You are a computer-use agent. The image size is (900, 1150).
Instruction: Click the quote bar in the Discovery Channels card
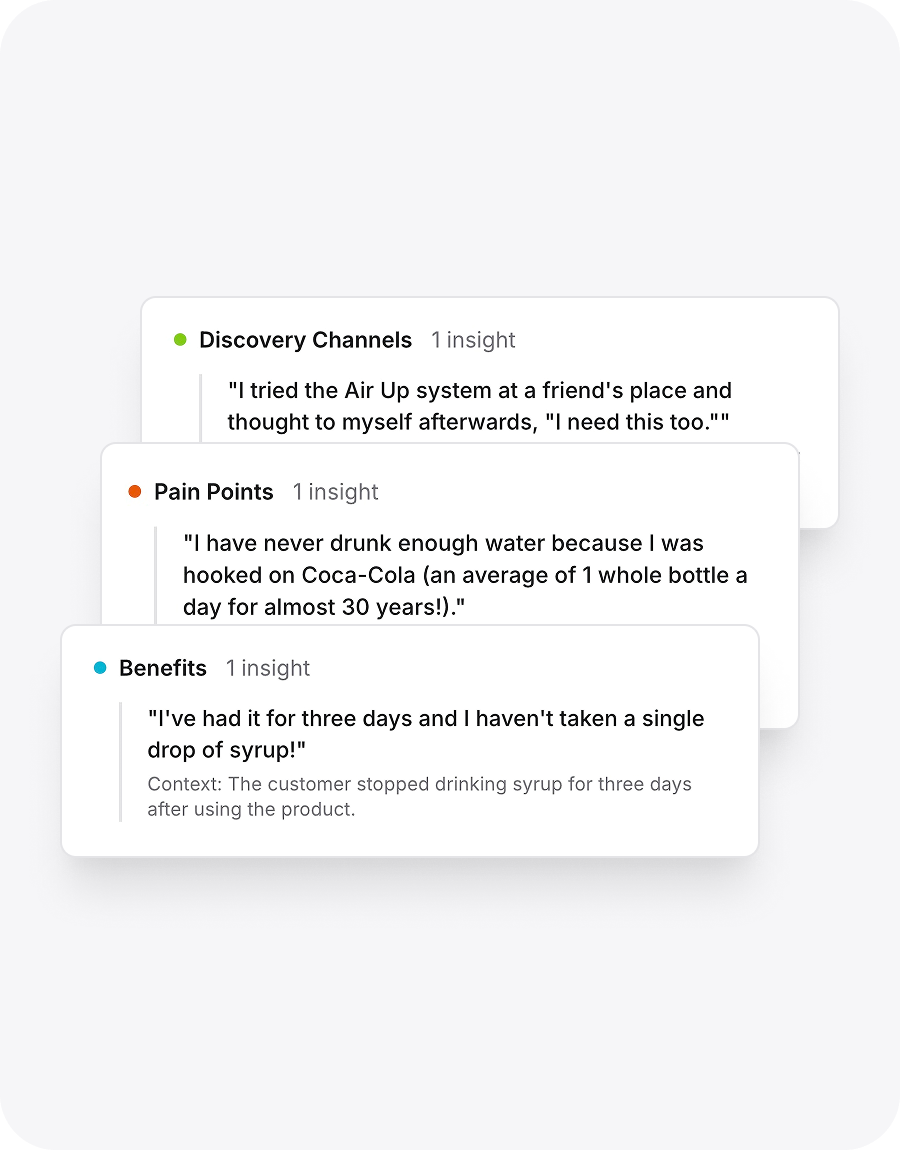pyautogui.click(x=201, y=406)
